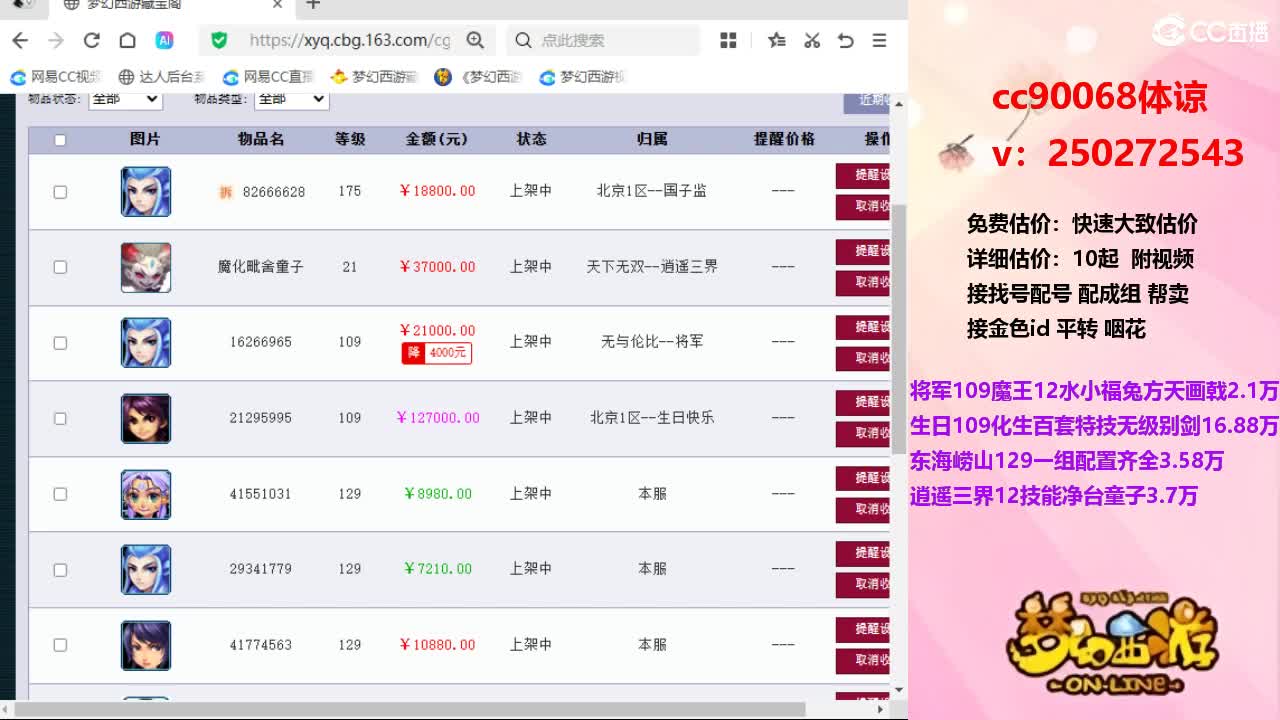Open the last 梦幻西游 bookmark

[x=582, y=77]
